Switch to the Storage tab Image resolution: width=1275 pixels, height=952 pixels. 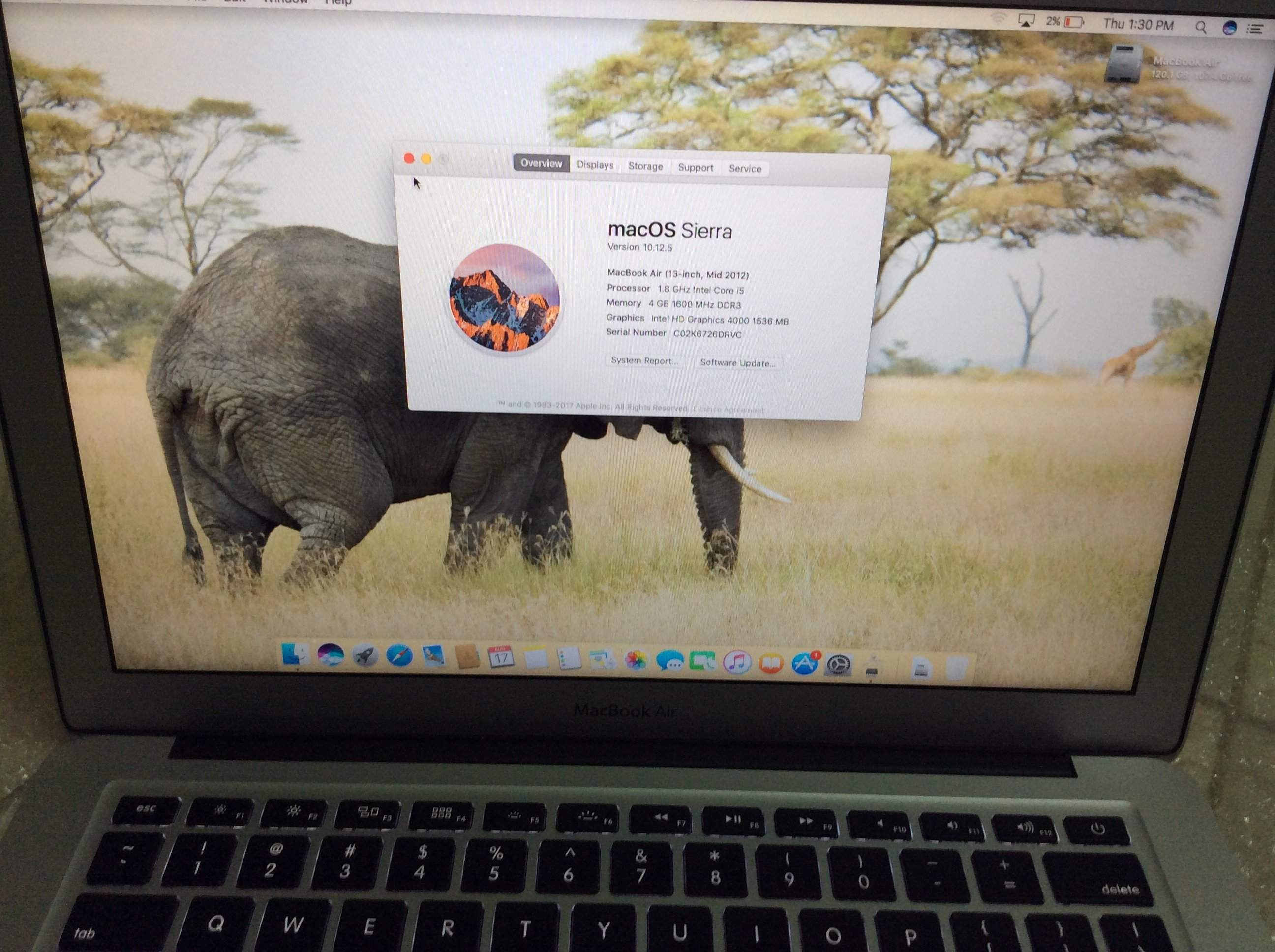pos(645,166)
